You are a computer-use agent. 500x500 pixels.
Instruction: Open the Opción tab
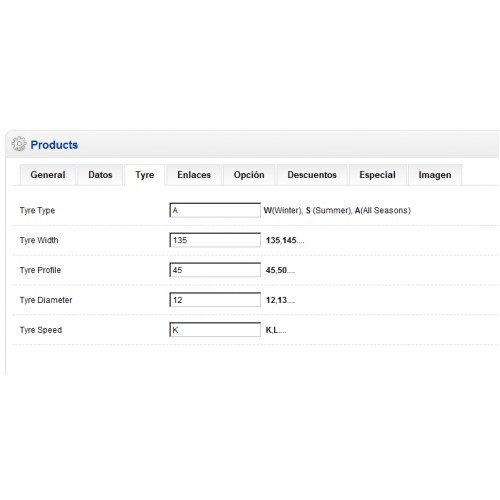coord(249,175)
